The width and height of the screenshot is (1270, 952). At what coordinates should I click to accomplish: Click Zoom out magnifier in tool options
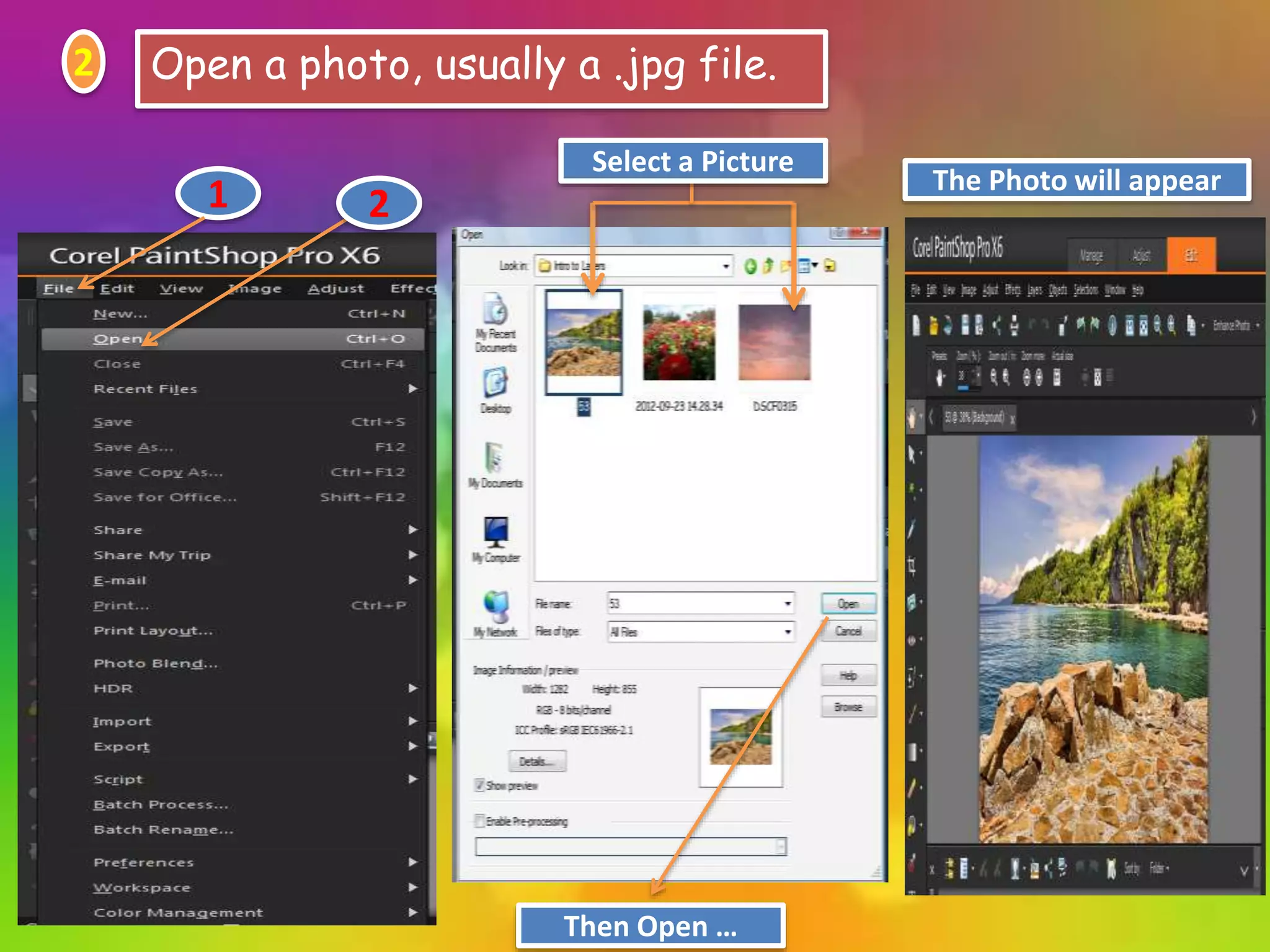(995, 376)
